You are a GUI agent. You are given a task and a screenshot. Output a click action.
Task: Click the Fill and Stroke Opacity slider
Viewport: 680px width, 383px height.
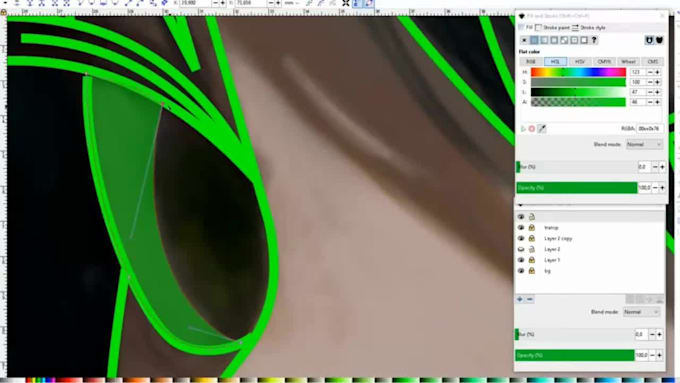[576, 187]
